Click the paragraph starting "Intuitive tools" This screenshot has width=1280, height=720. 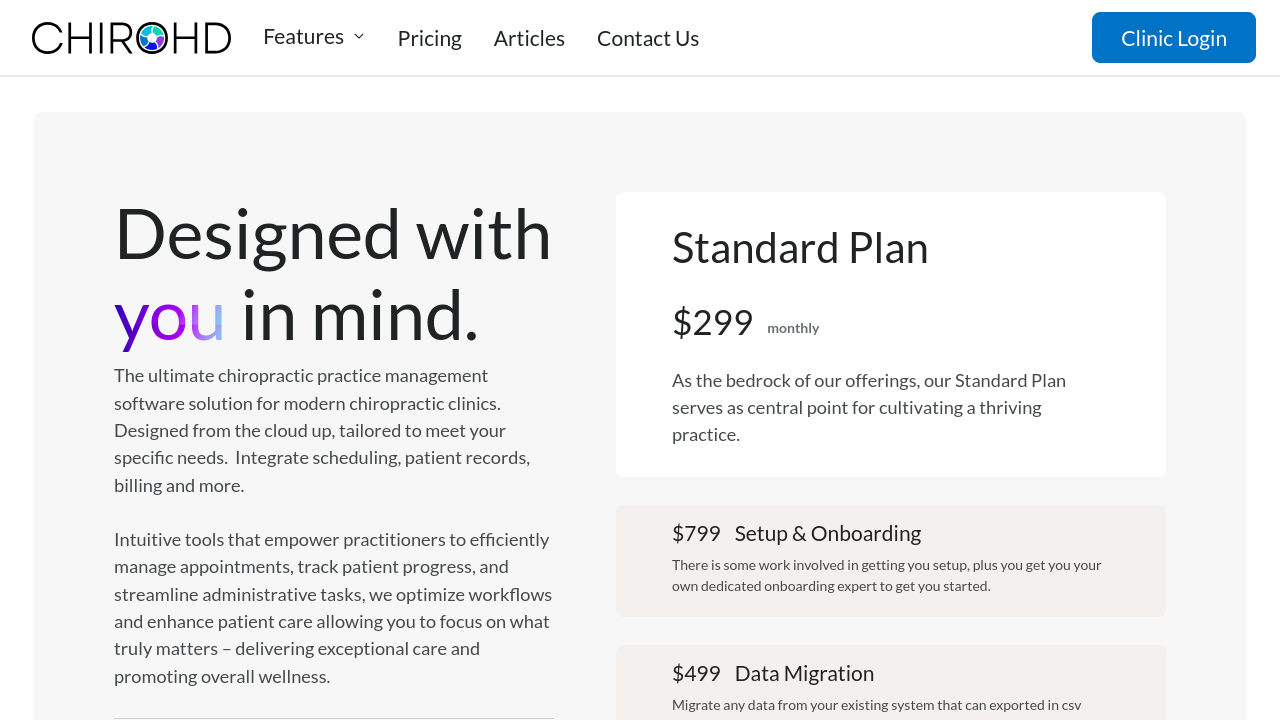[332, 607]
